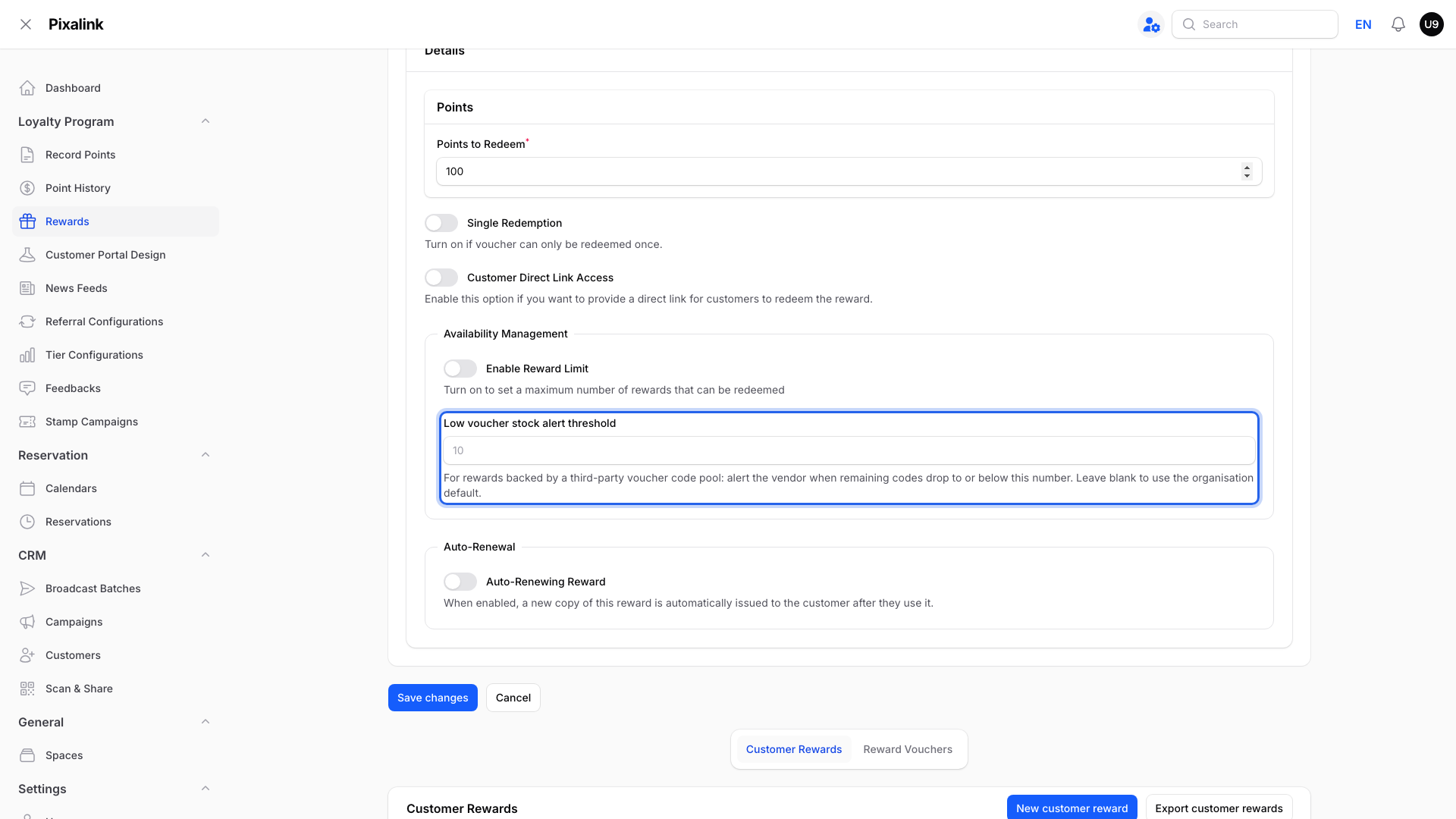Screen dimensions: 1456x819
Task: Switch language via EN button
Action: coord(1363,24)
